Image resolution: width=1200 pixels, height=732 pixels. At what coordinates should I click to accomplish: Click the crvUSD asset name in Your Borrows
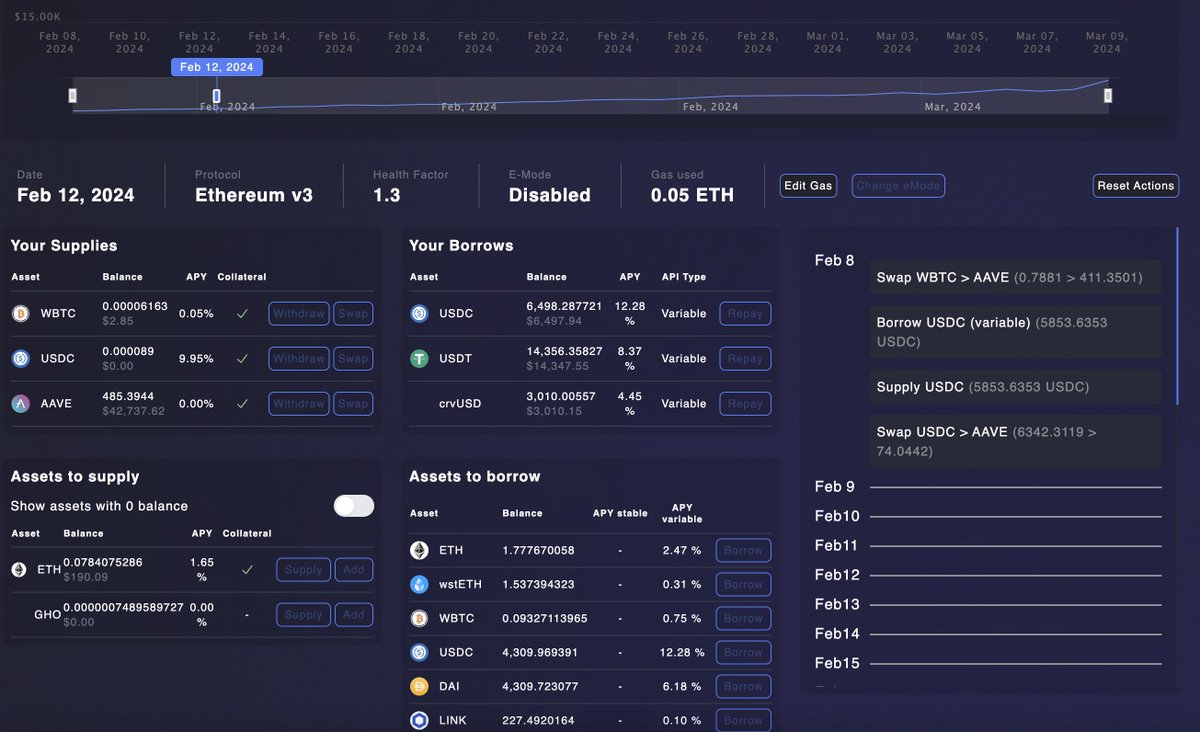(460, 404)
